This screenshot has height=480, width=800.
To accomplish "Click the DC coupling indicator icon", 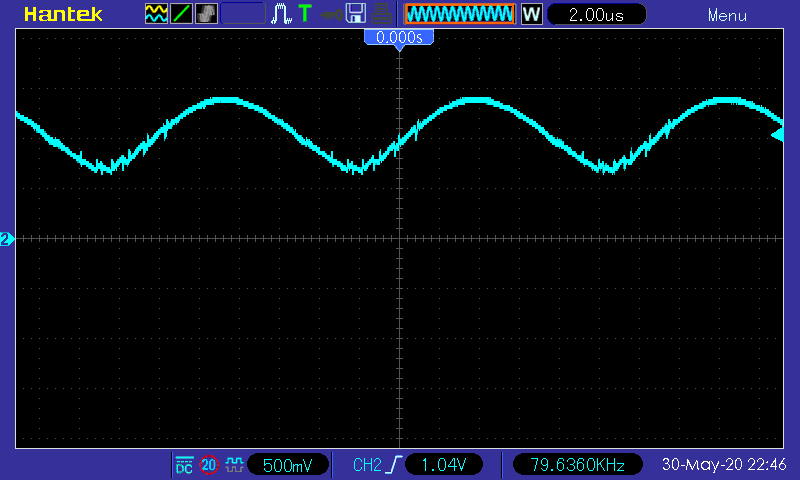I will pyautogui.click(x=184, y=465).
